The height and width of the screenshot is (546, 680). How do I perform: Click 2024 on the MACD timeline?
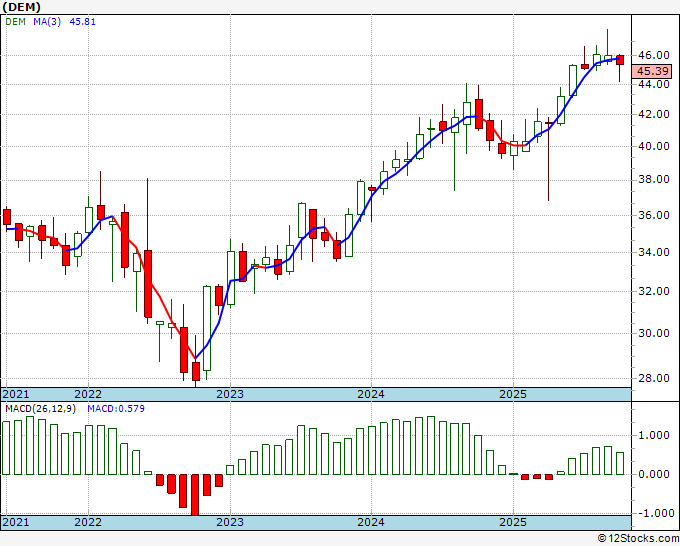[x=371, y=522]
